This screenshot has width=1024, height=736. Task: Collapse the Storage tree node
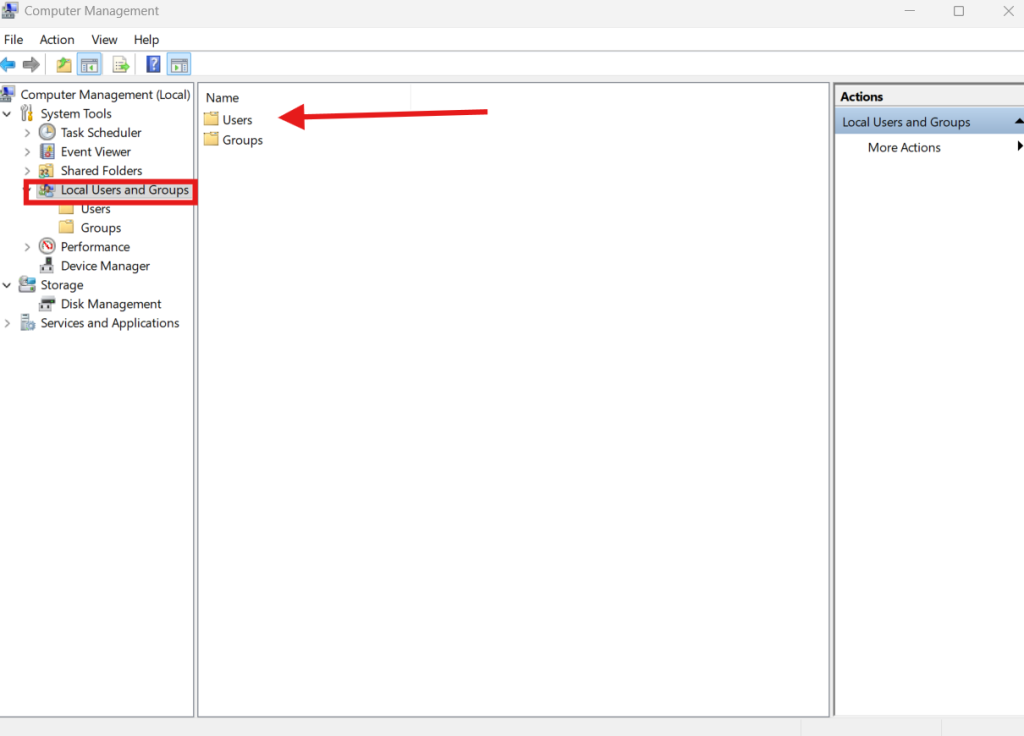[x=6, y=284]
